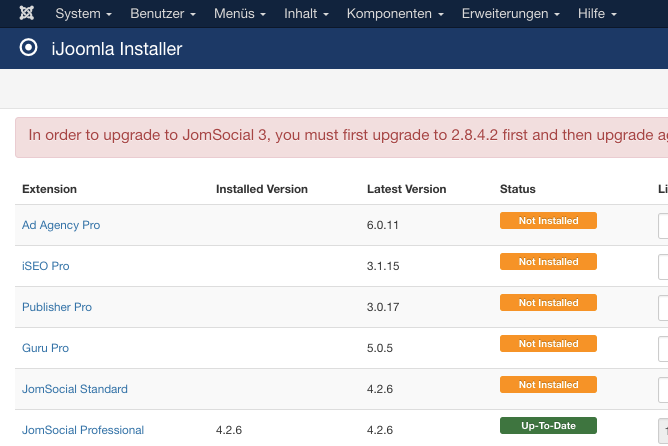Click latest version 6.0.11
Image resolution: width=668 pixels, height=446 pixels.
click(383, 225)
